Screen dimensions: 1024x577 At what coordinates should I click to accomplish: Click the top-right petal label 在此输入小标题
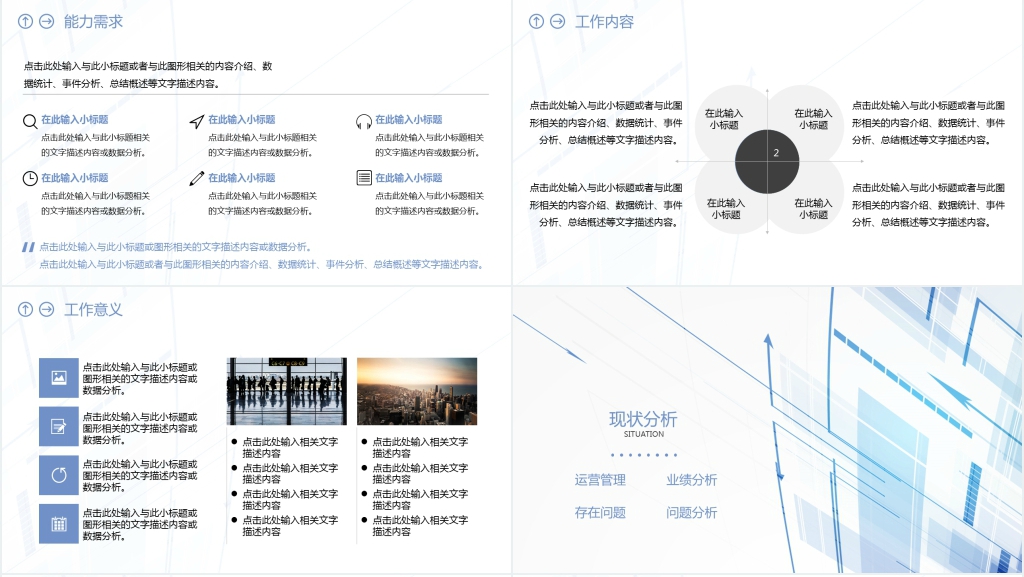pyautogui.click(x=813, y=119)
